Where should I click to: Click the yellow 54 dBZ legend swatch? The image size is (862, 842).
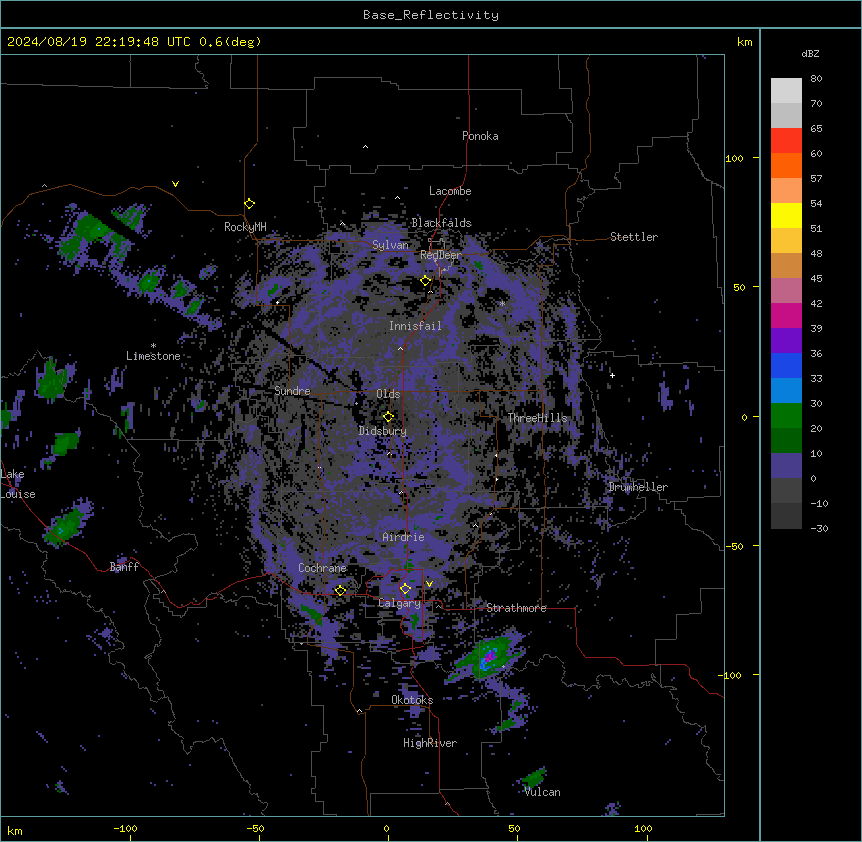[x=786, y=215]
